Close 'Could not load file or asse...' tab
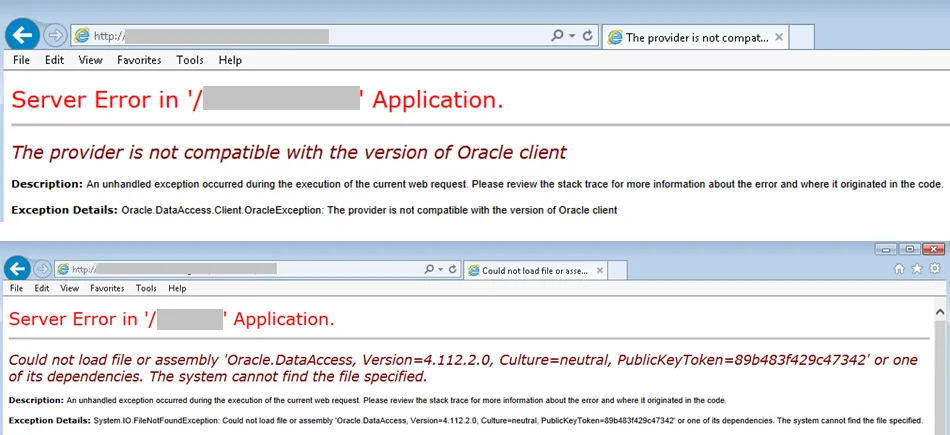The width and height of the screenshot is (950, 435). coord(599,270)
